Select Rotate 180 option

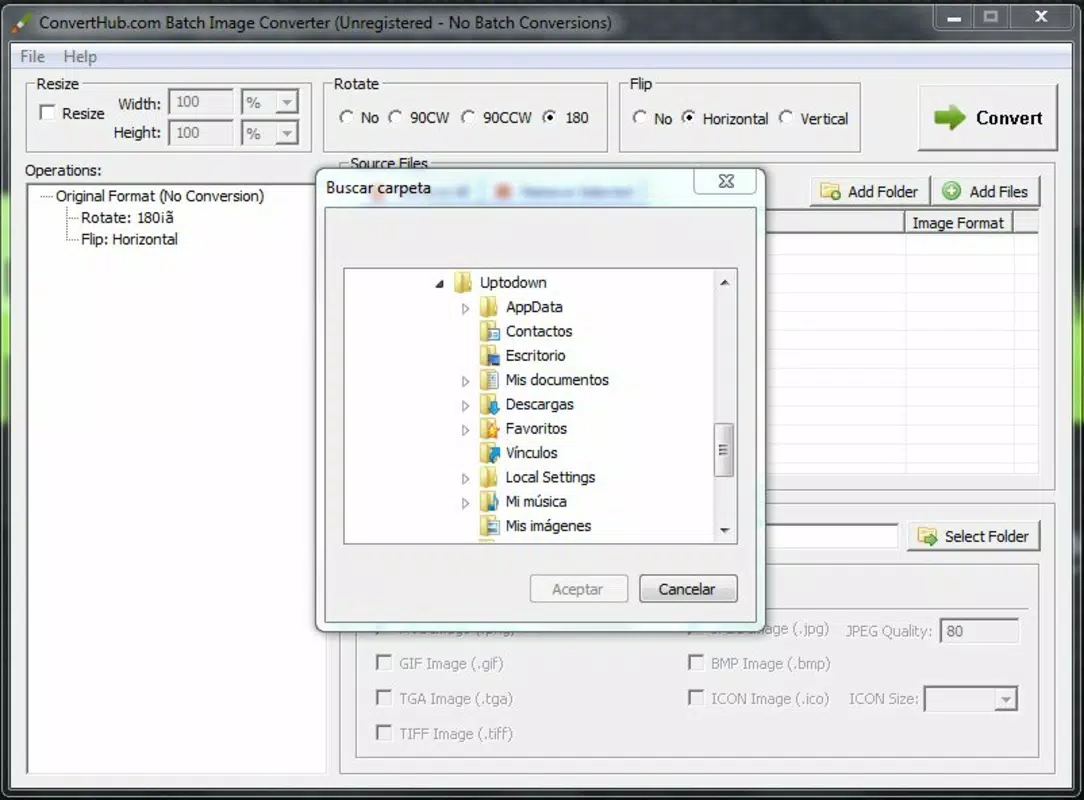tap(549, 117)
